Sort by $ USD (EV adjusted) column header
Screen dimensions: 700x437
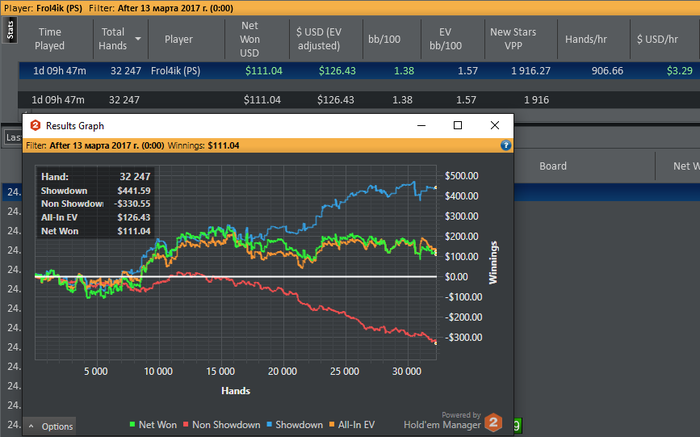point(319,39)
